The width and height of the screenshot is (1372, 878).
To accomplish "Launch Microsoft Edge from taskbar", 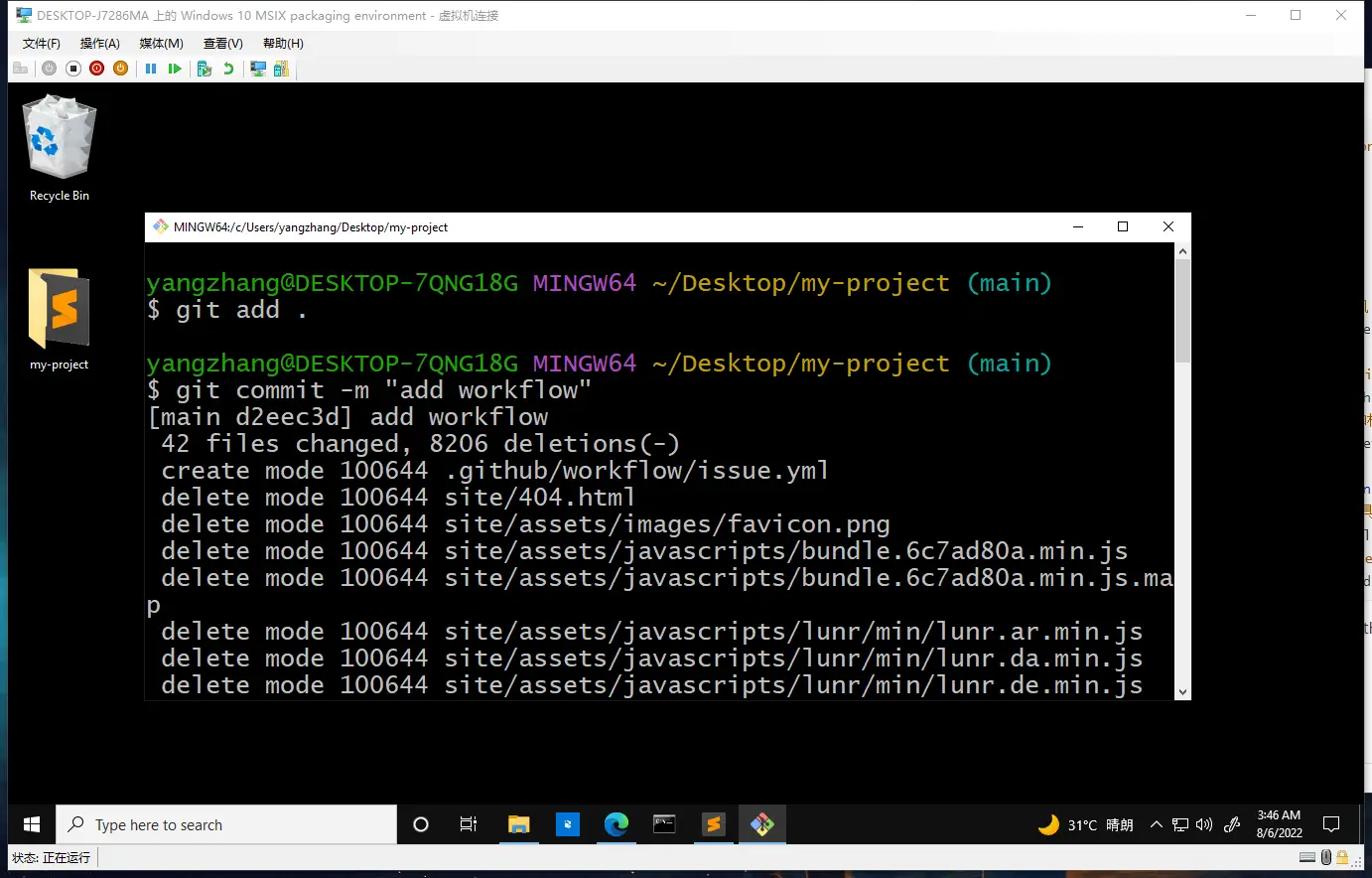I will [x=617, y=824].
